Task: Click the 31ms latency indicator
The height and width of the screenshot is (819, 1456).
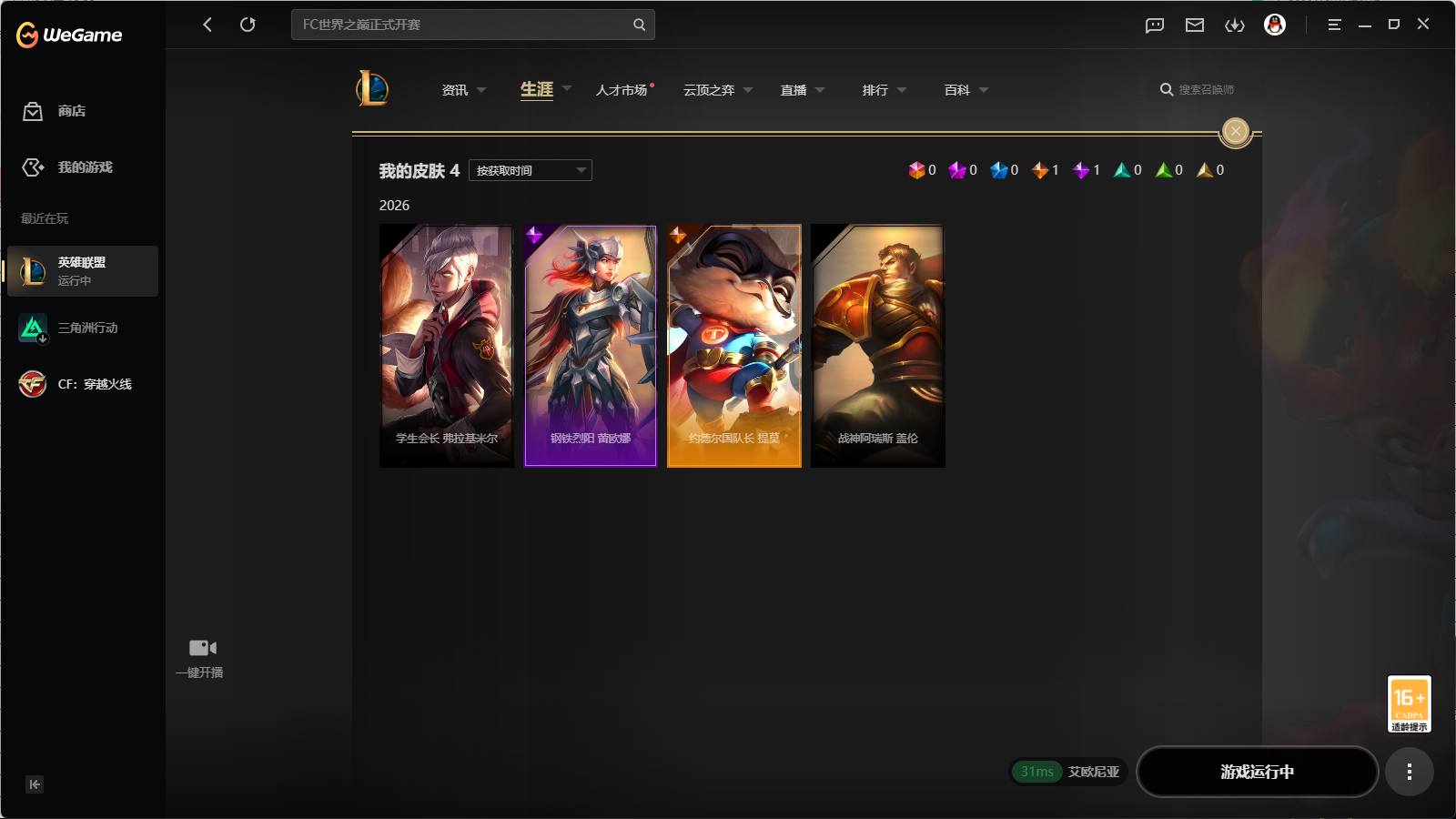Action: 1036,772
